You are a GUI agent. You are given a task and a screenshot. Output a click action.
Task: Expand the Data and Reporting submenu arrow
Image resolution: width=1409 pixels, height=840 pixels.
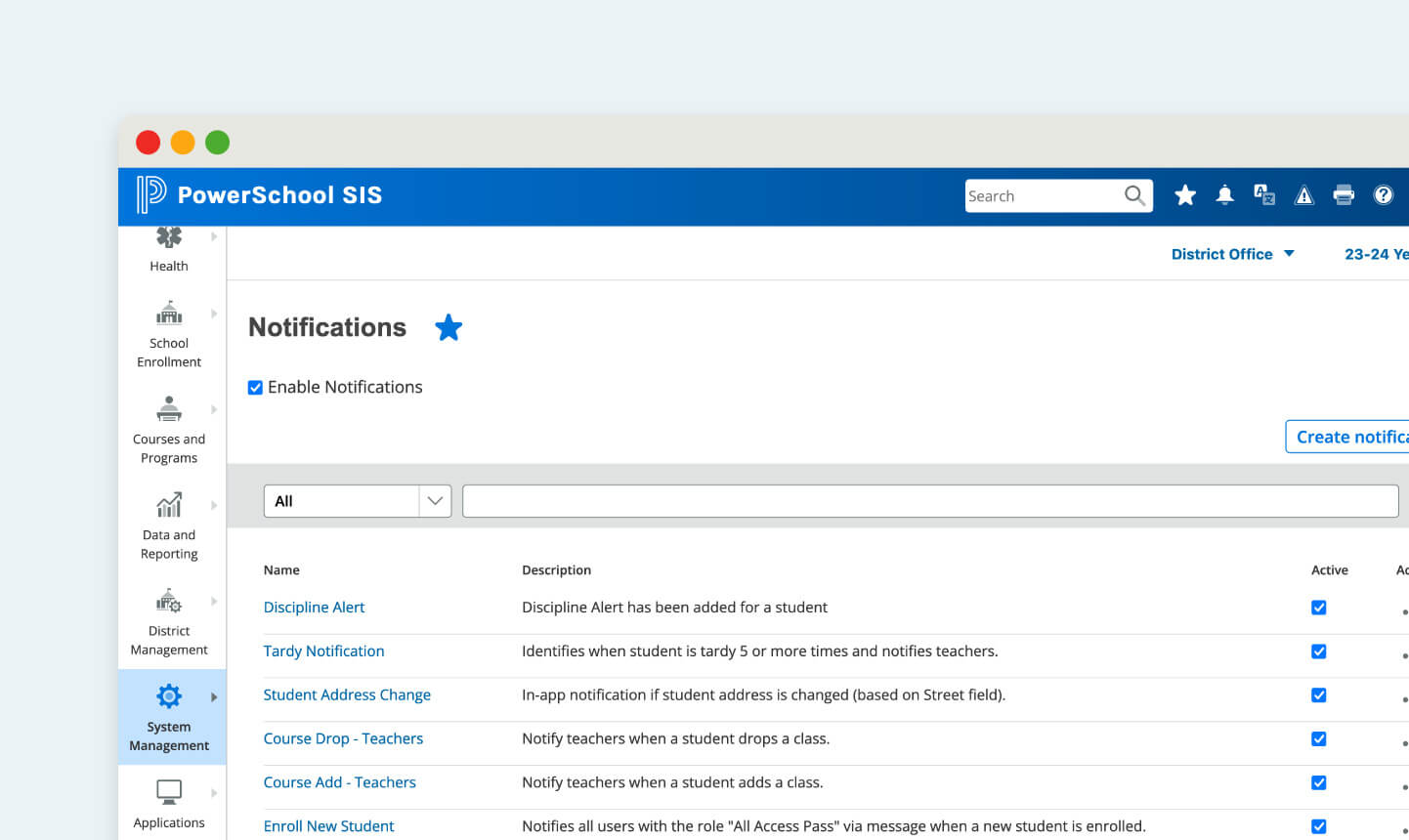(214, 506)
